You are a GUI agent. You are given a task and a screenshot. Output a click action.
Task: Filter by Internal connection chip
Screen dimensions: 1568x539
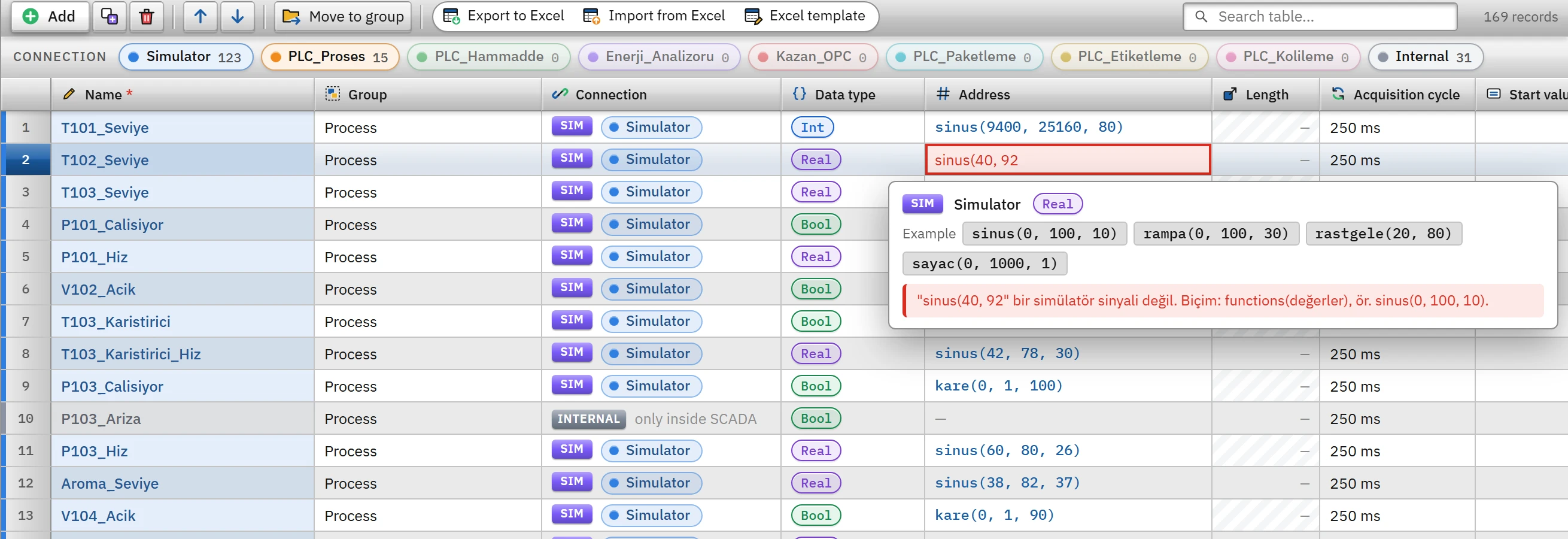[1426, 57]
